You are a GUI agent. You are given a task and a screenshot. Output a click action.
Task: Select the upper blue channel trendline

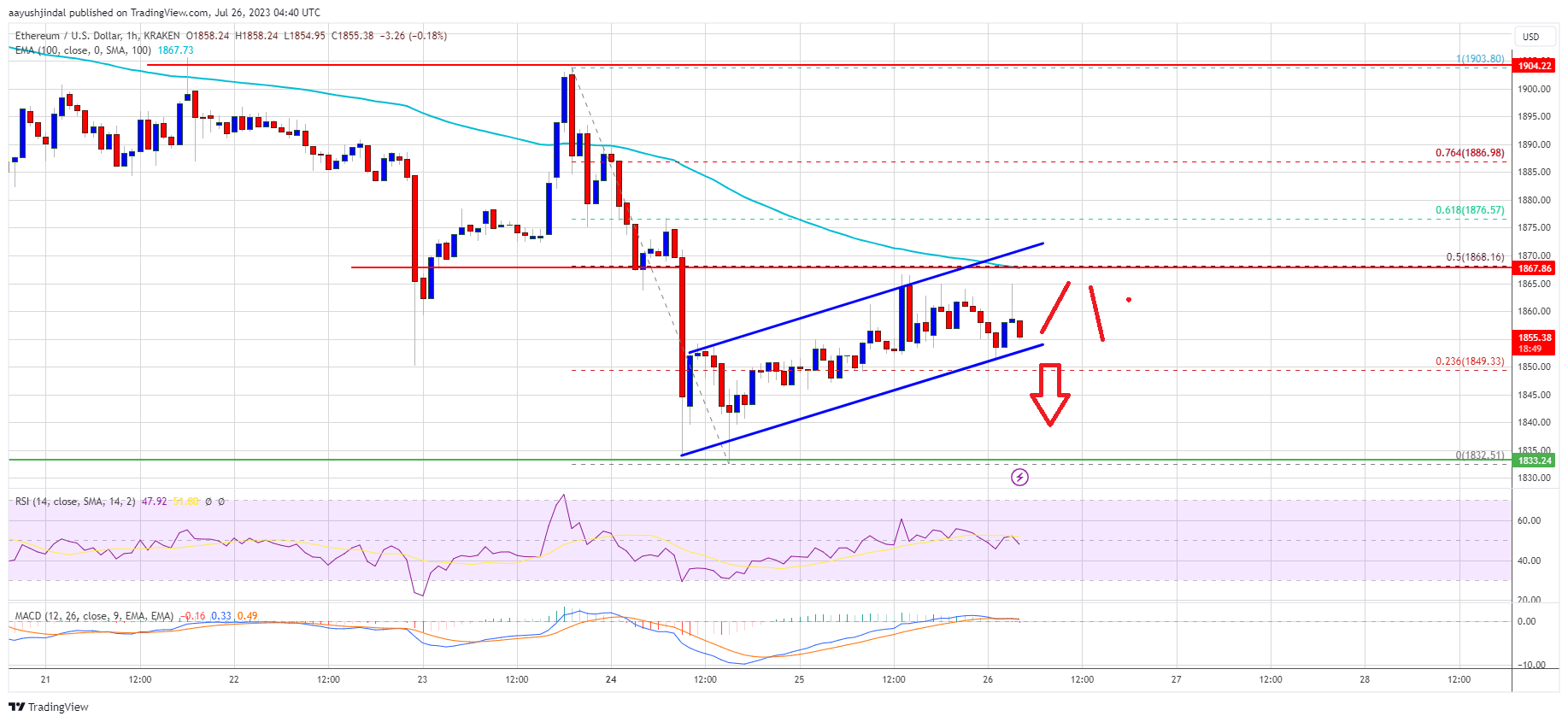[x=866, y=298]
